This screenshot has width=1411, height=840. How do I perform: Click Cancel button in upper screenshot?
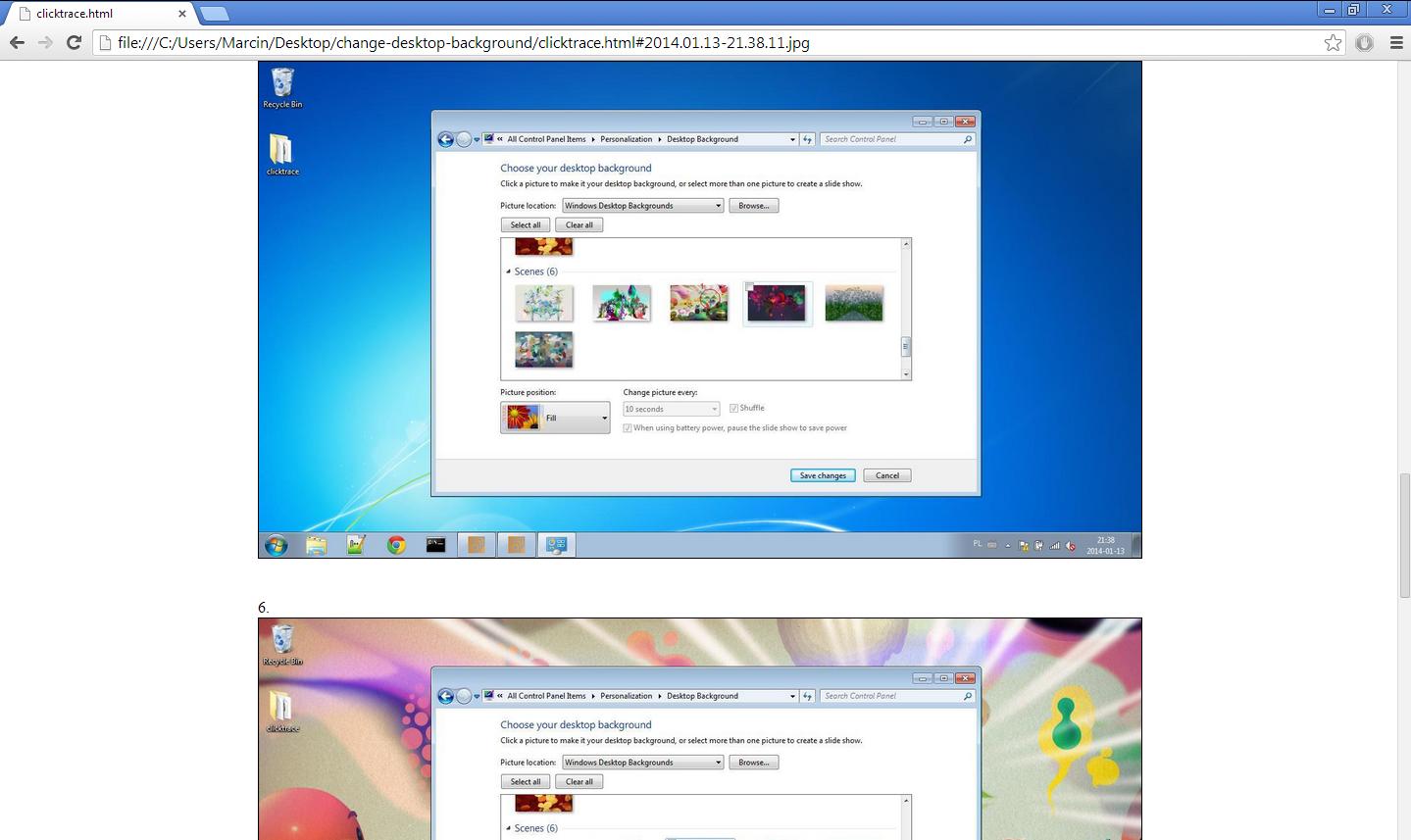(887, 475)
